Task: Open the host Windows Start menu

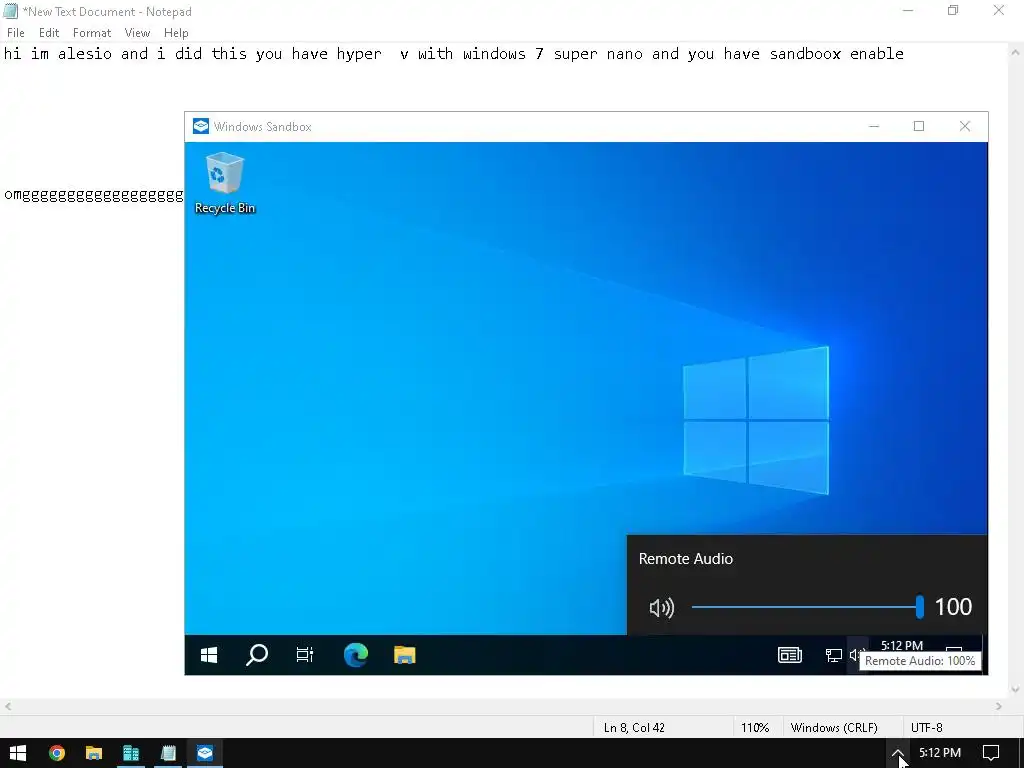Action: pyautogui.click(x=18, y=753)
